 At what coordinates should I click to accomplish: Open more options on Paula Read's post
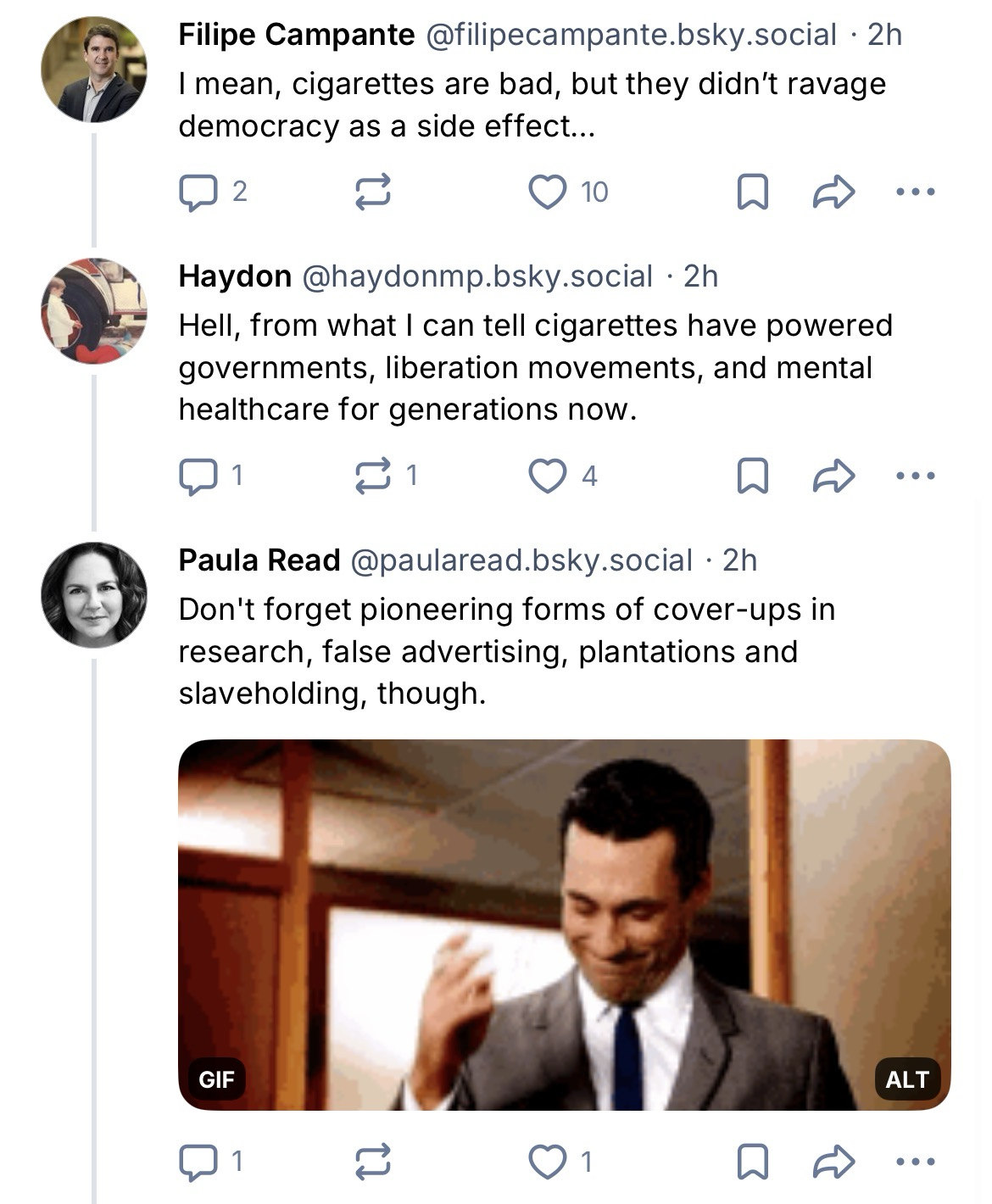point(915,1162)
